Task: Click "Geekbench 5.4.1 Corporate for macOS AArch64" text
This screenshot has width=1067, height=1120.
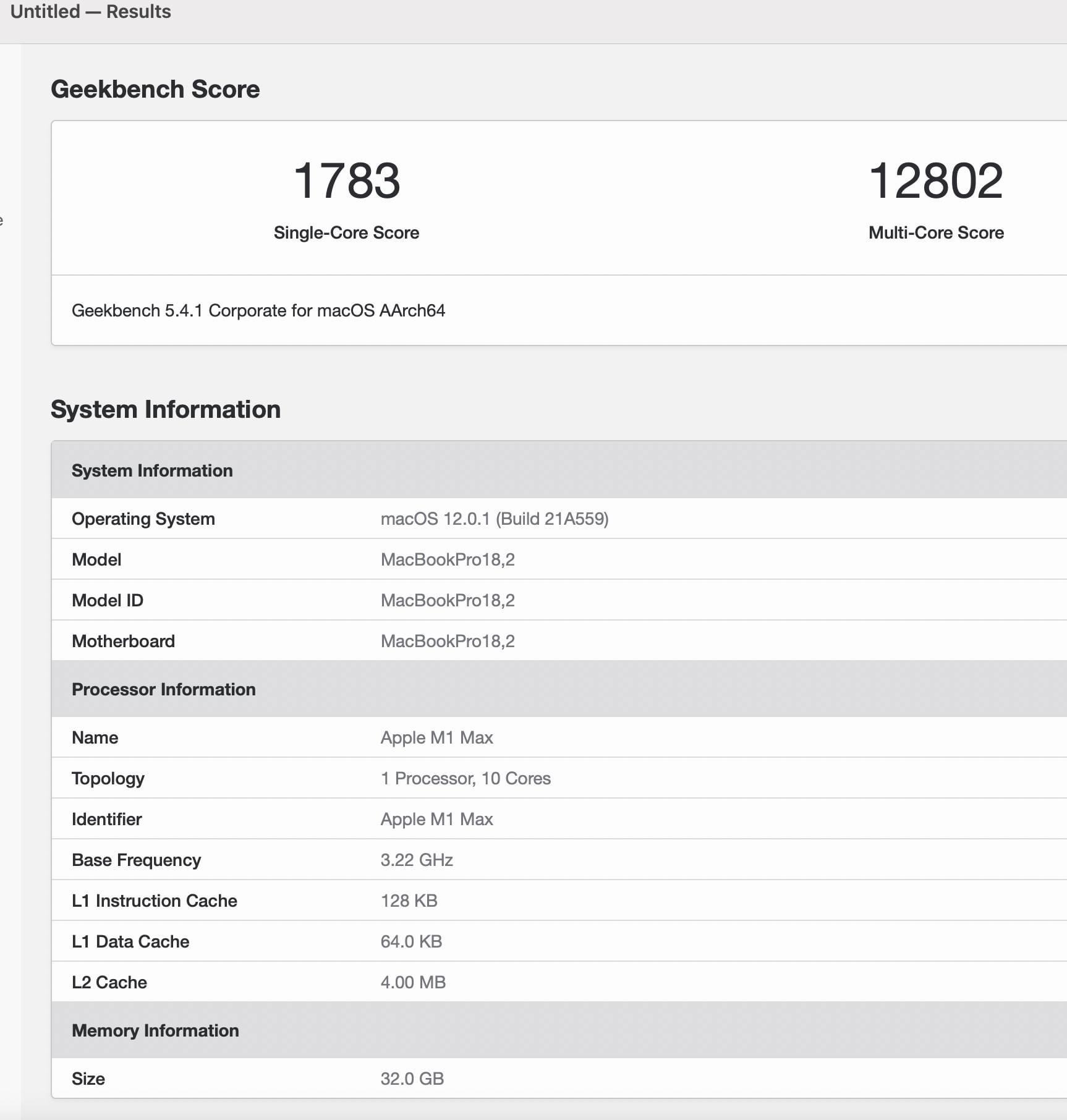Action: 258,310
